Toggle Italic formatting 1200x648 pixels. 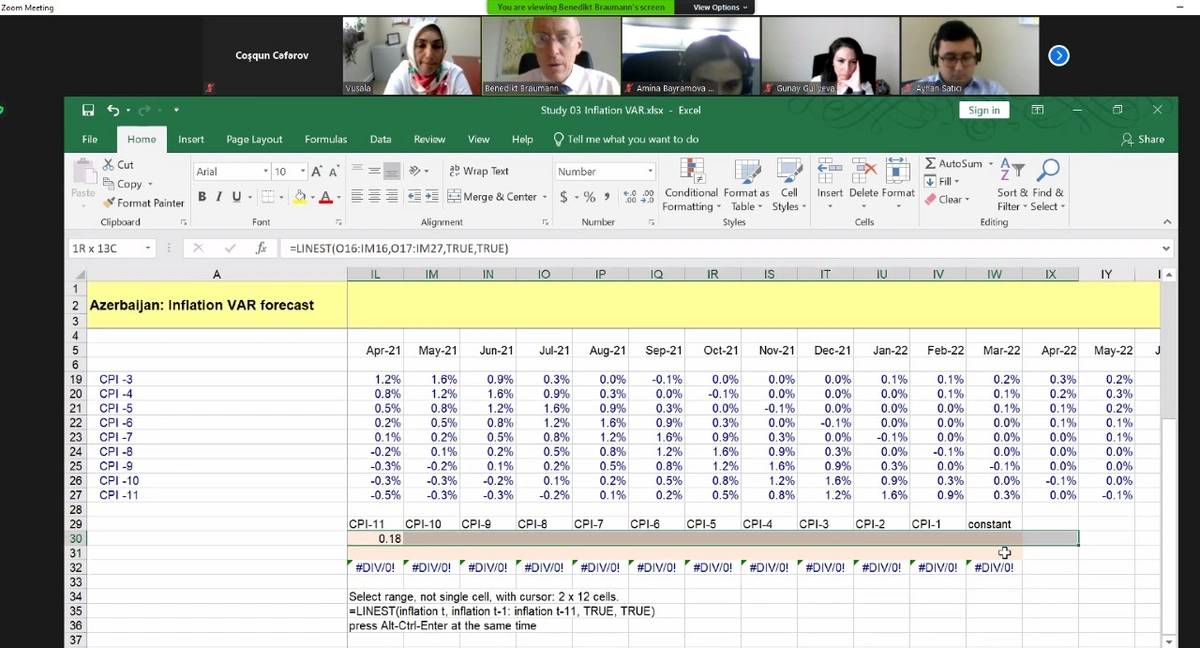click(219, 197)
